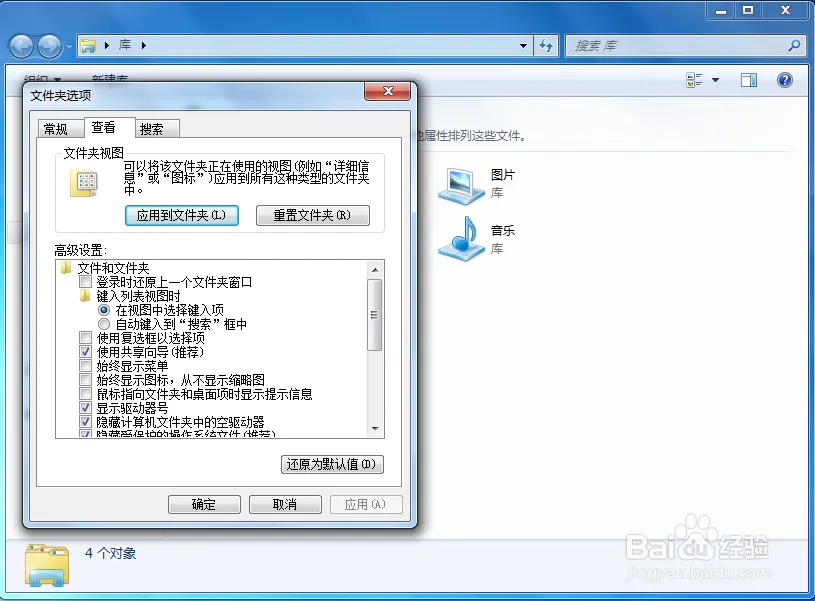Image resolution: width=815 pixels, height=601 pixels.
Task: Minimize the Explorer window
Action: coord(720,10)
